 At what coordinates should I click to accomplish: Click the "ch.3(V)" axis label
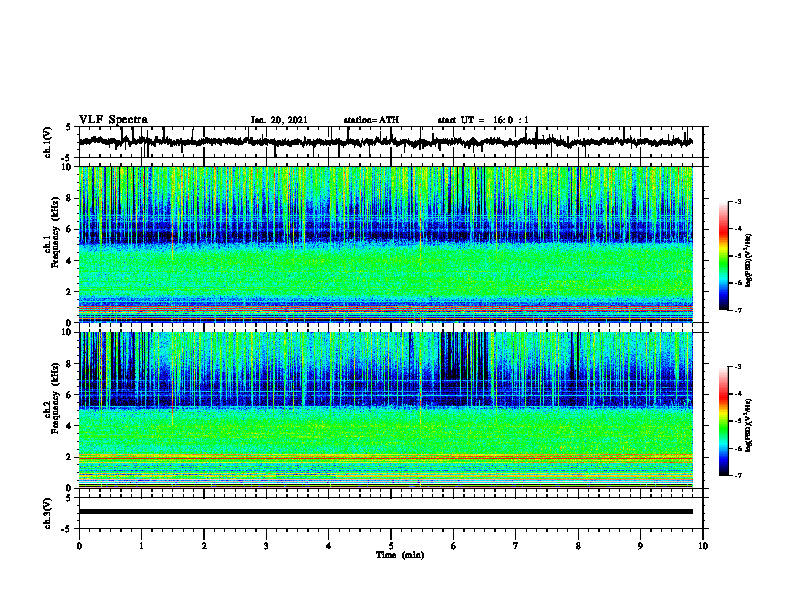pyautogui.click(x=48, y=514)
